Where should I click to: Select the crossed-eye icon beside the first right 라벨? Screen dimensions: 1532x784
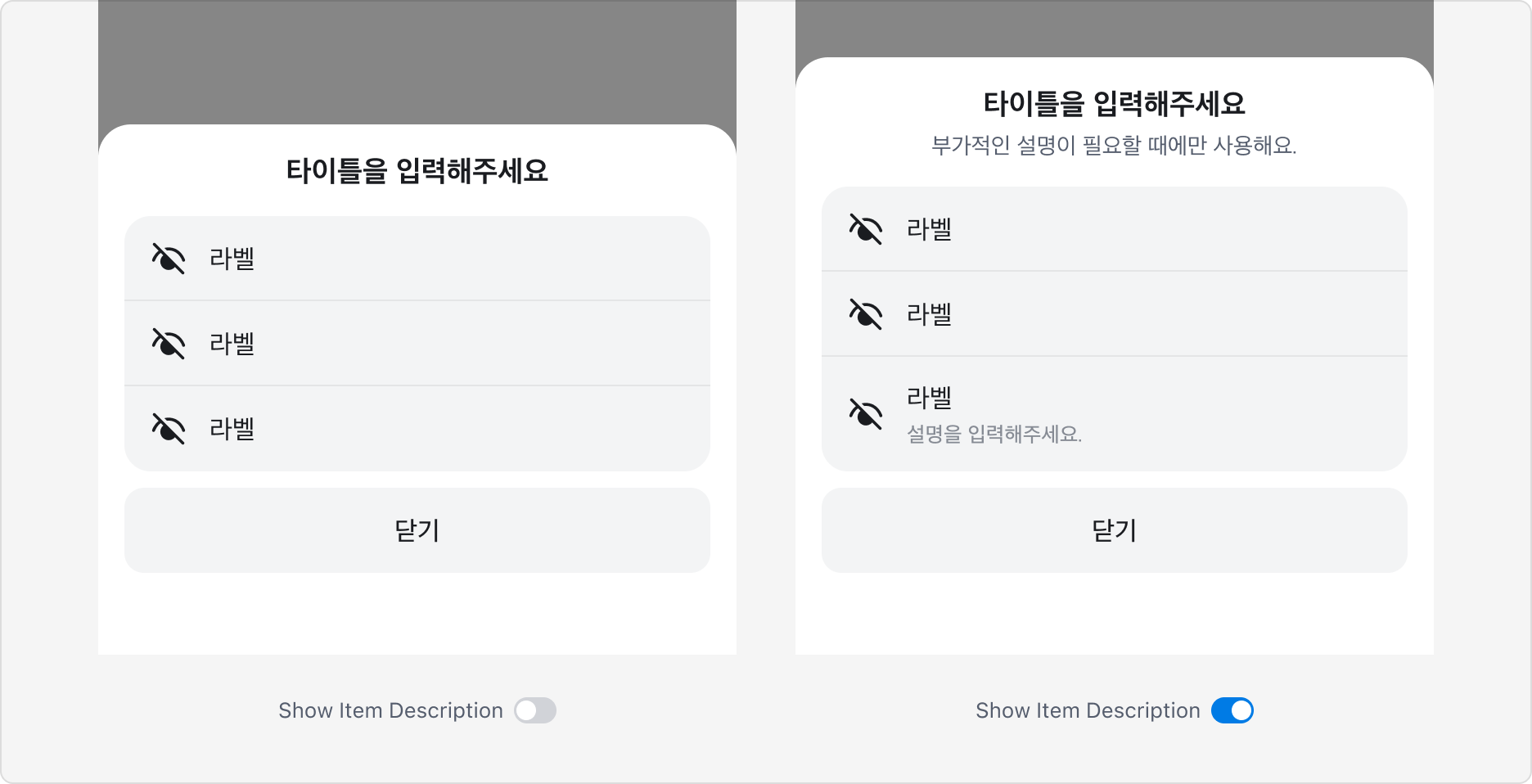coord(865,230)
